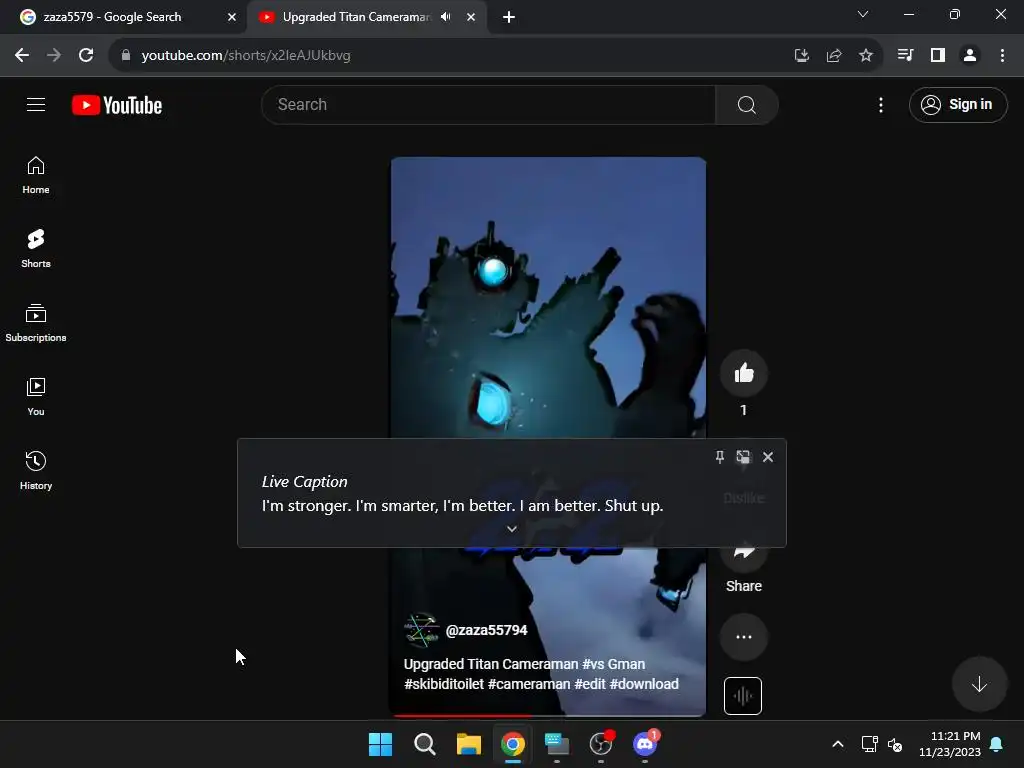This screenshot has height=768, width=1024.
Task: Expand the Live Caption box chevron
Action: click(512, 528)
